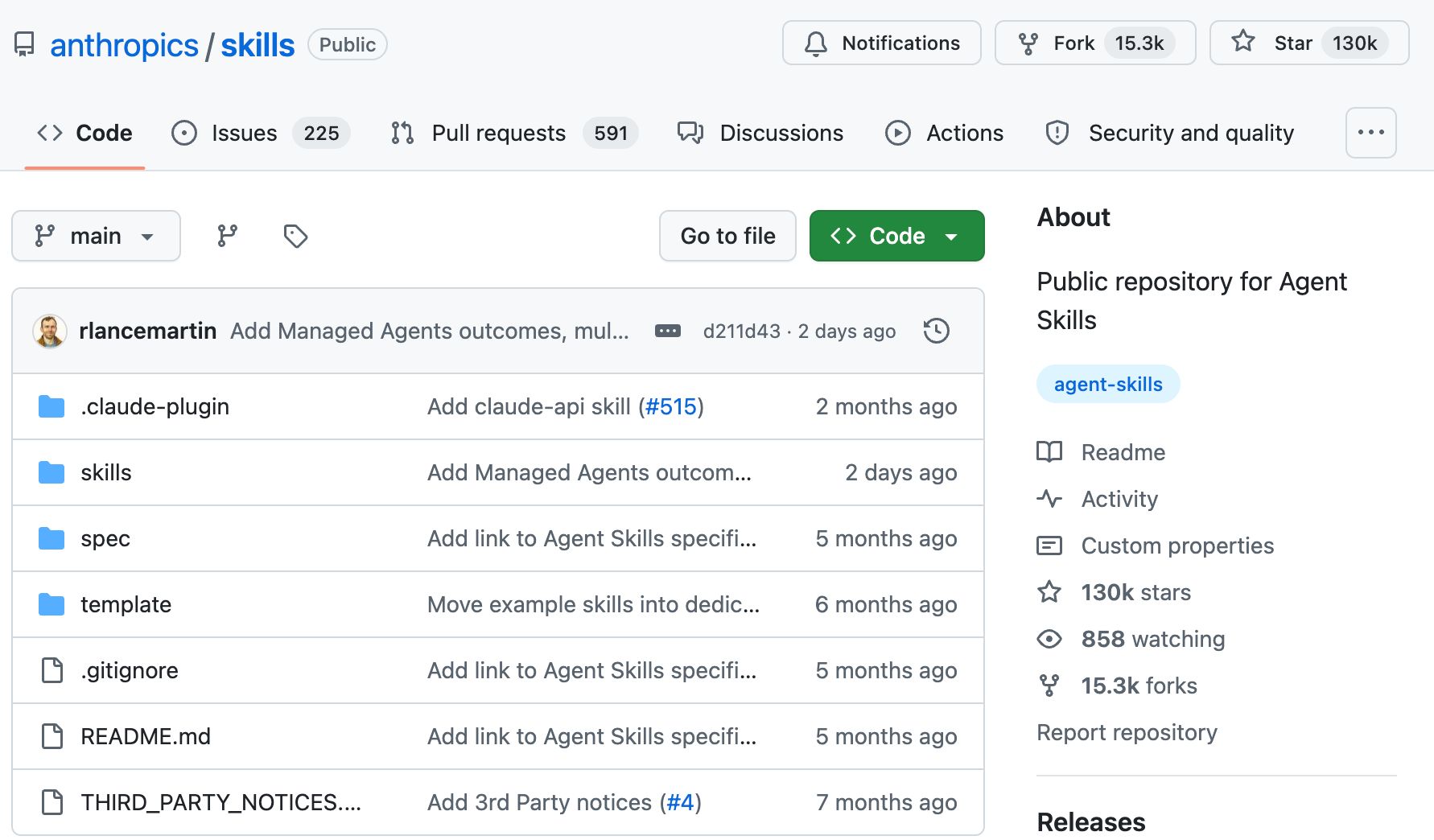Open the anthropics owner link
1434x840 pixels.
tap(124, 45)
